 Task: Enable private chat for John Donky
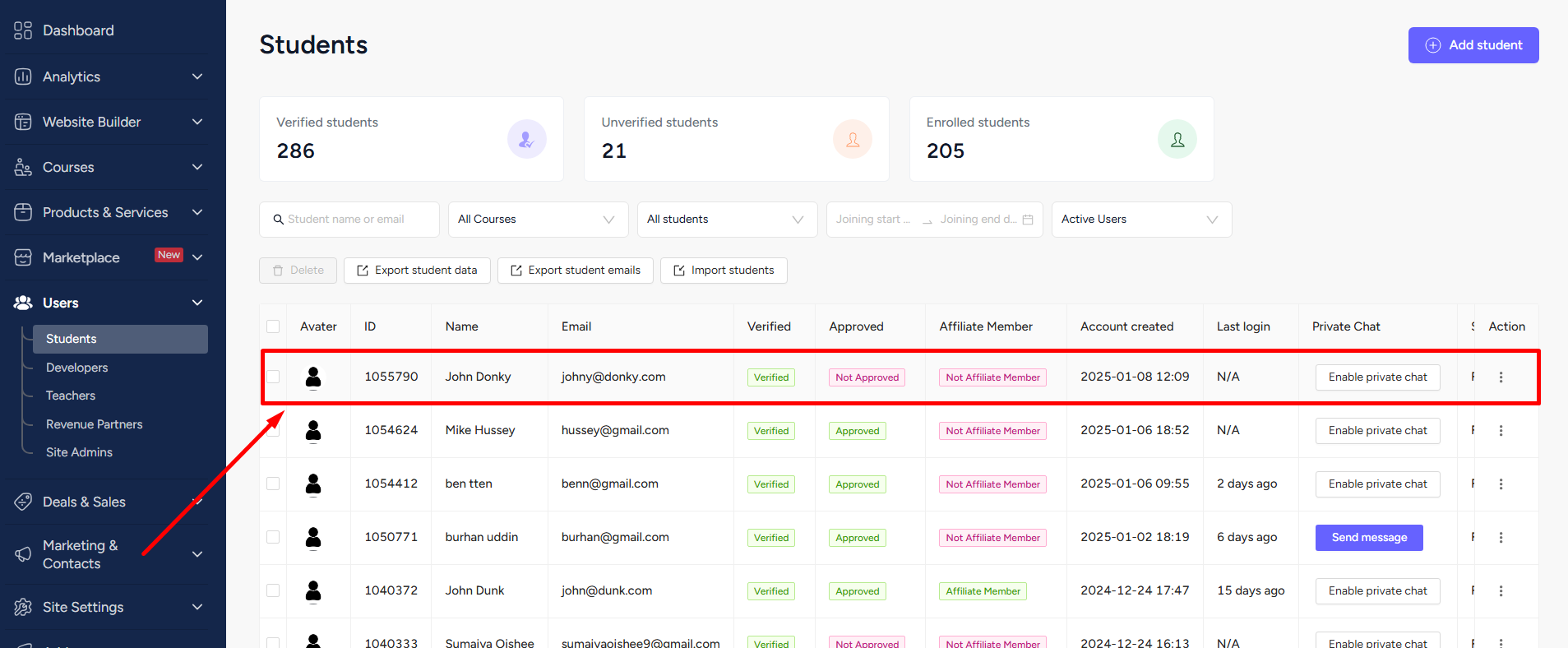tap(1378, 377)
